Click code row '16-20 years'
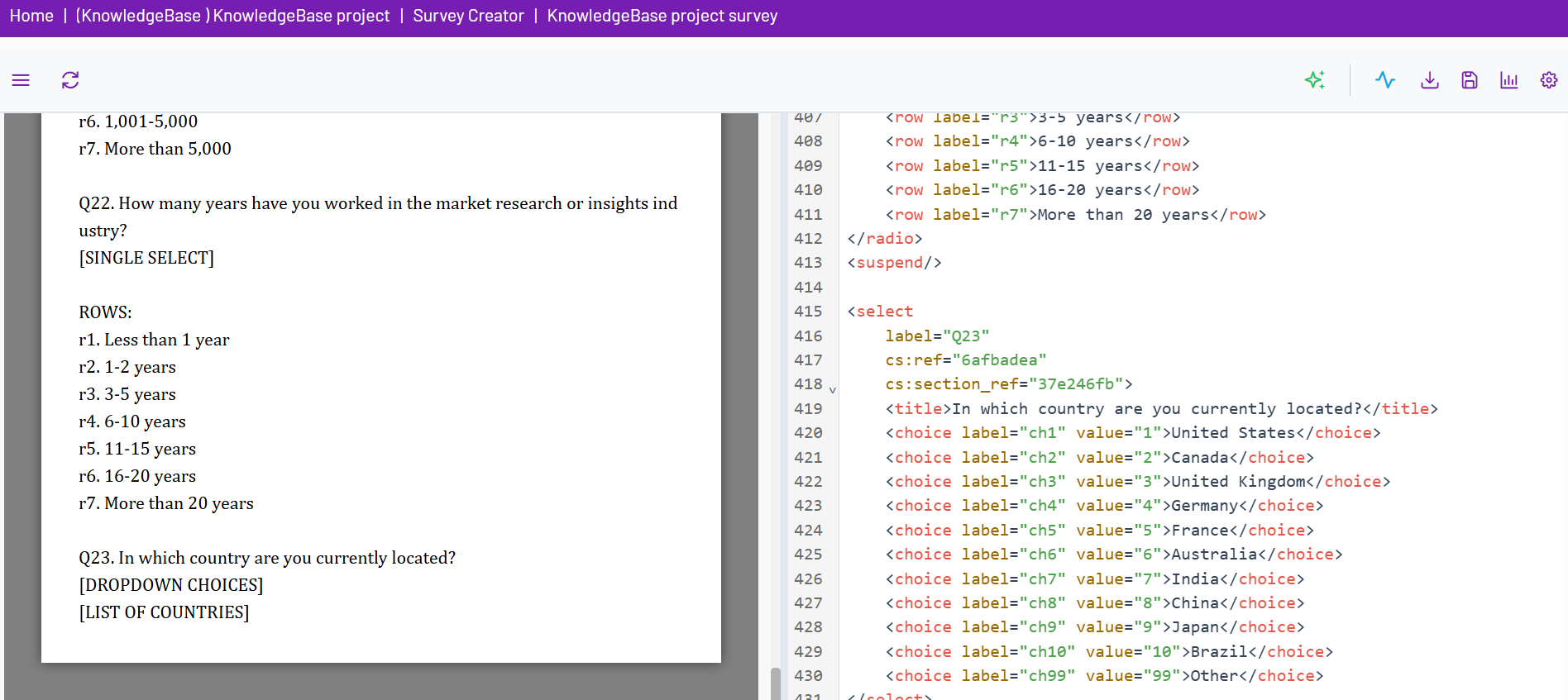Screen dimensions: 1568x700 1042,190
